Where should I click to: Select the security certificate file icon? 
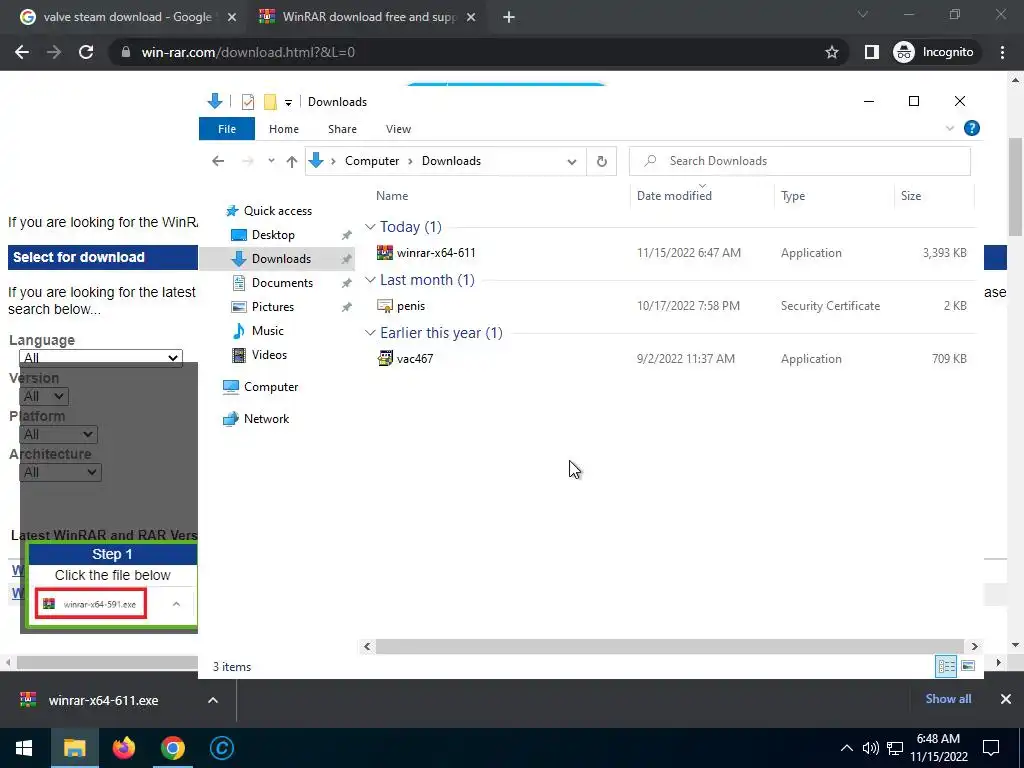[x=385, y=306]
